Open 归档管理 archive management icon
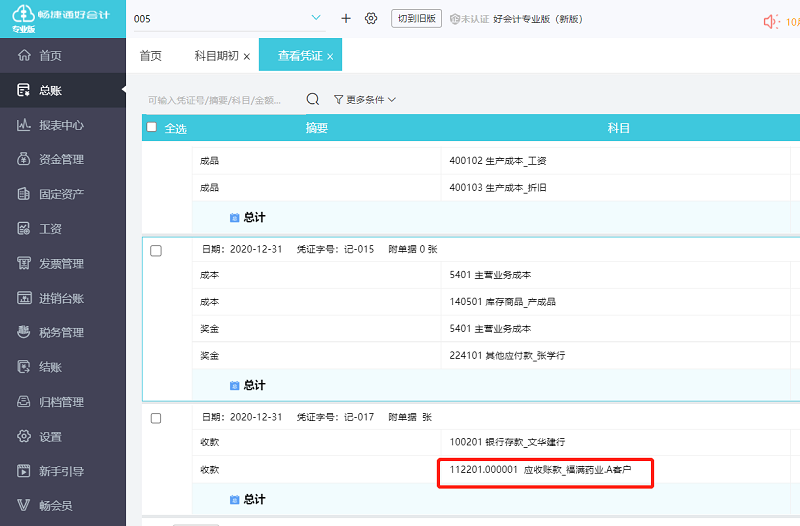Viewport: 800px width, 526px height. pos(23,401)
